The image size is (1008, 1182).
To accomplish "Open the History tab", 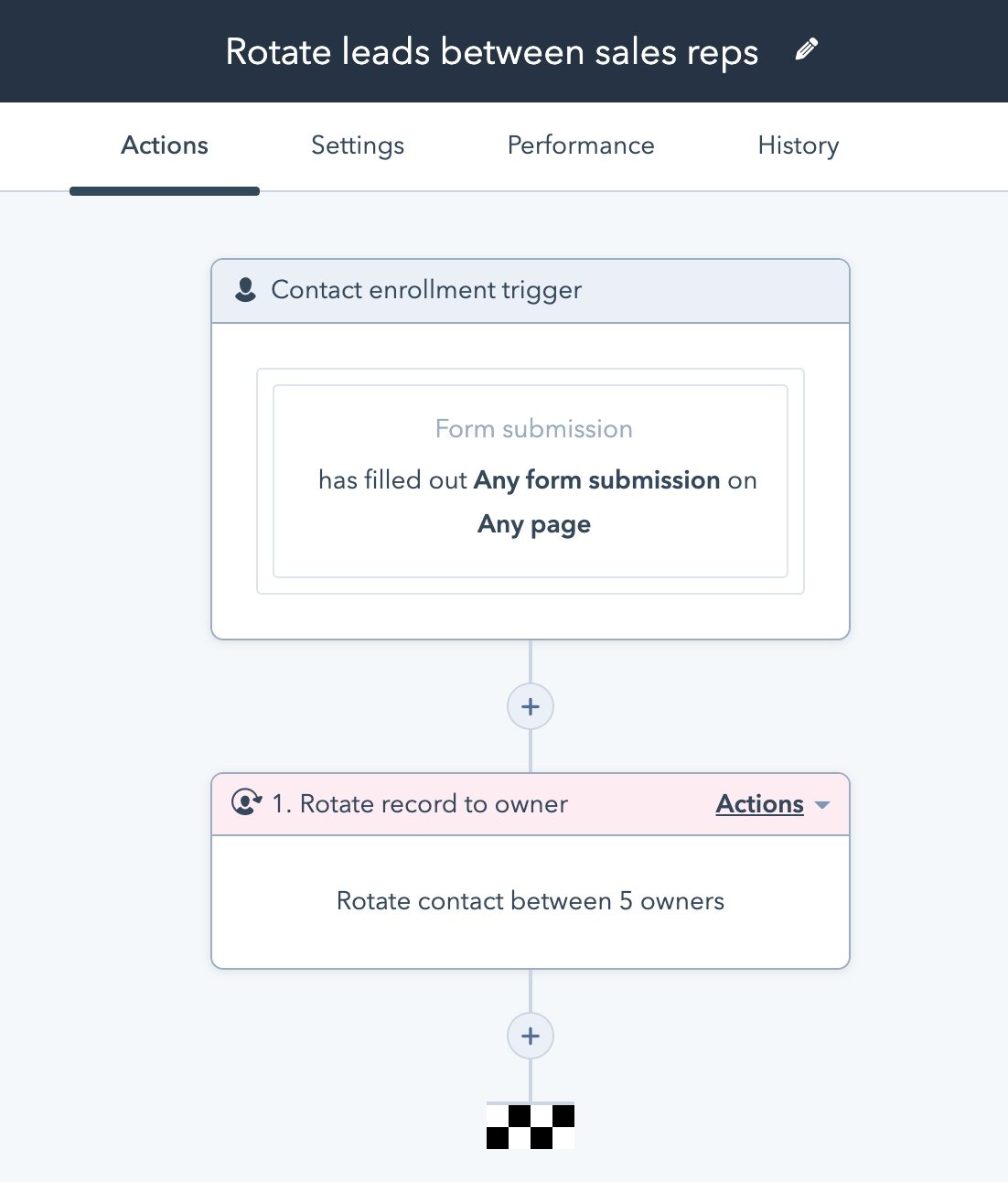I will (799, 145).
